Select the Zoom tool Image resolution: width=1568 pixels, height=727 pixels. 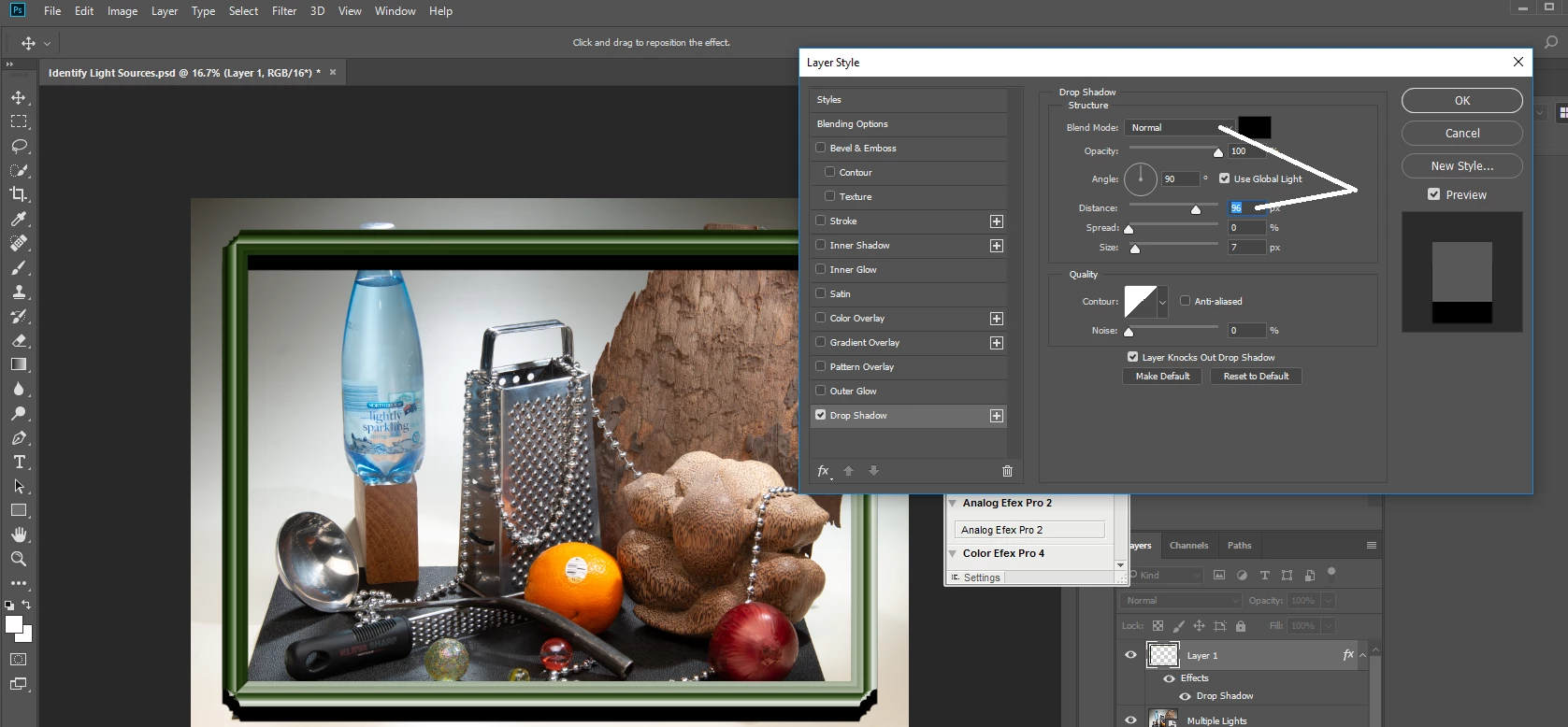click(x=19, y=559)
